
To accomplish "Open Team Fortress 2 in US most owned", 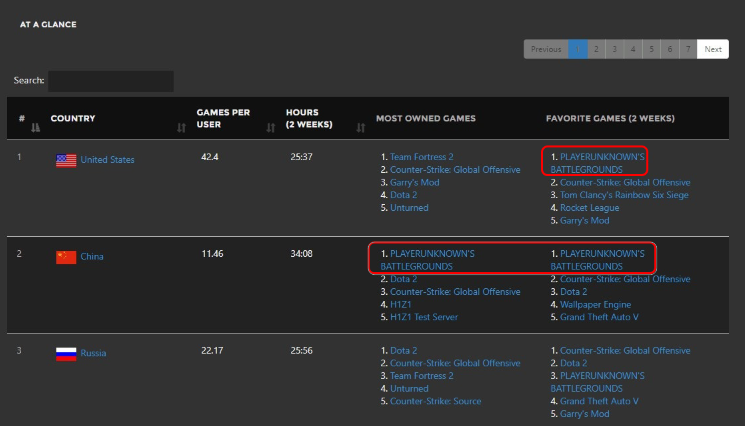I will 421,157.
